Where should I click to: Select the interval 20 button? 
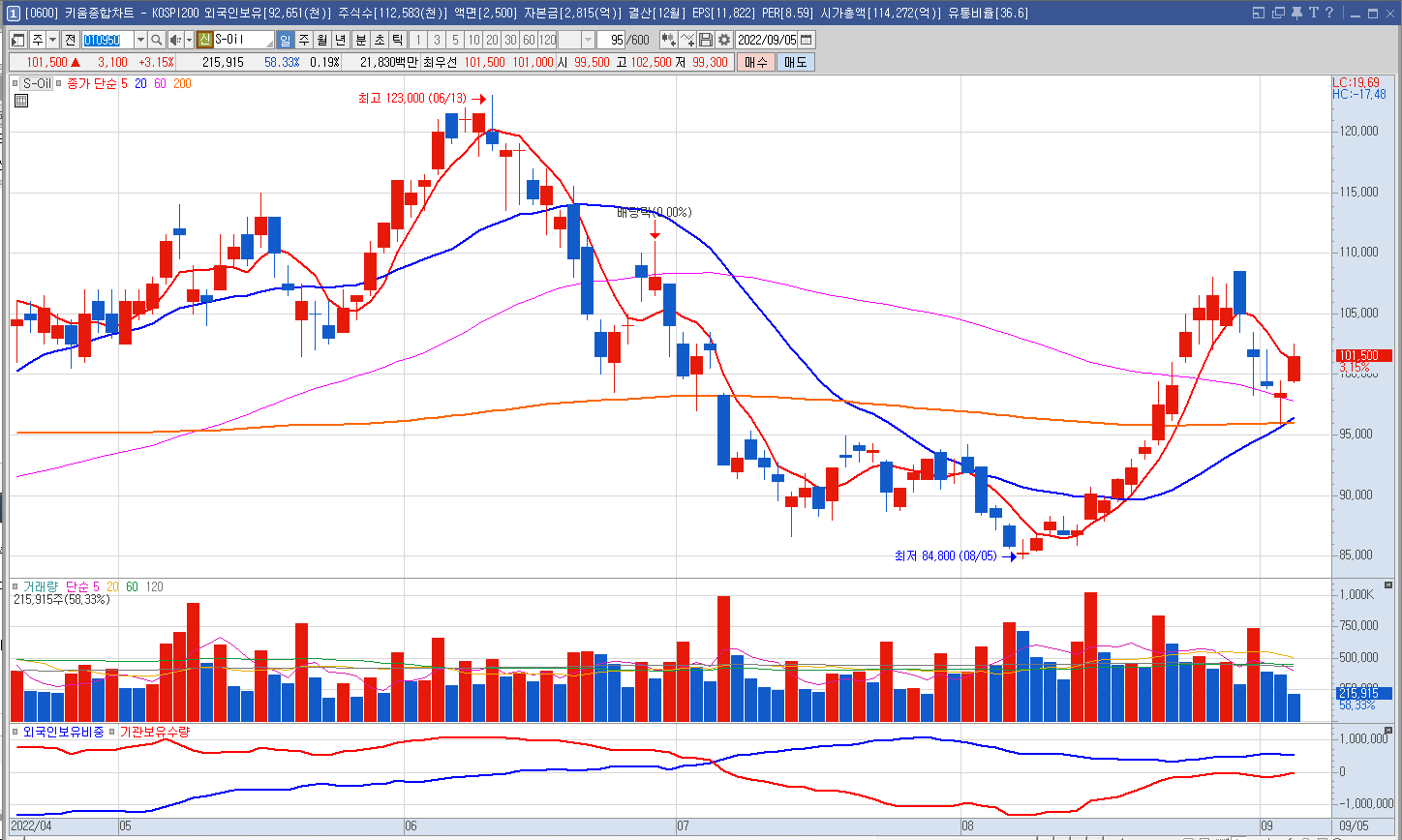(492, 40)
